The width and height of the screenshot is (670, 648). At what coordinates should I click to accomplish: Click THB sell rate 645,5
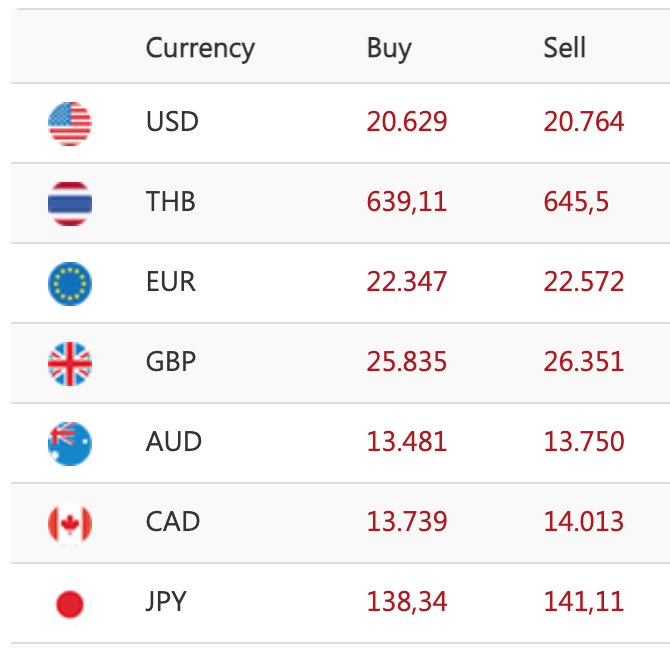point(576,202)
